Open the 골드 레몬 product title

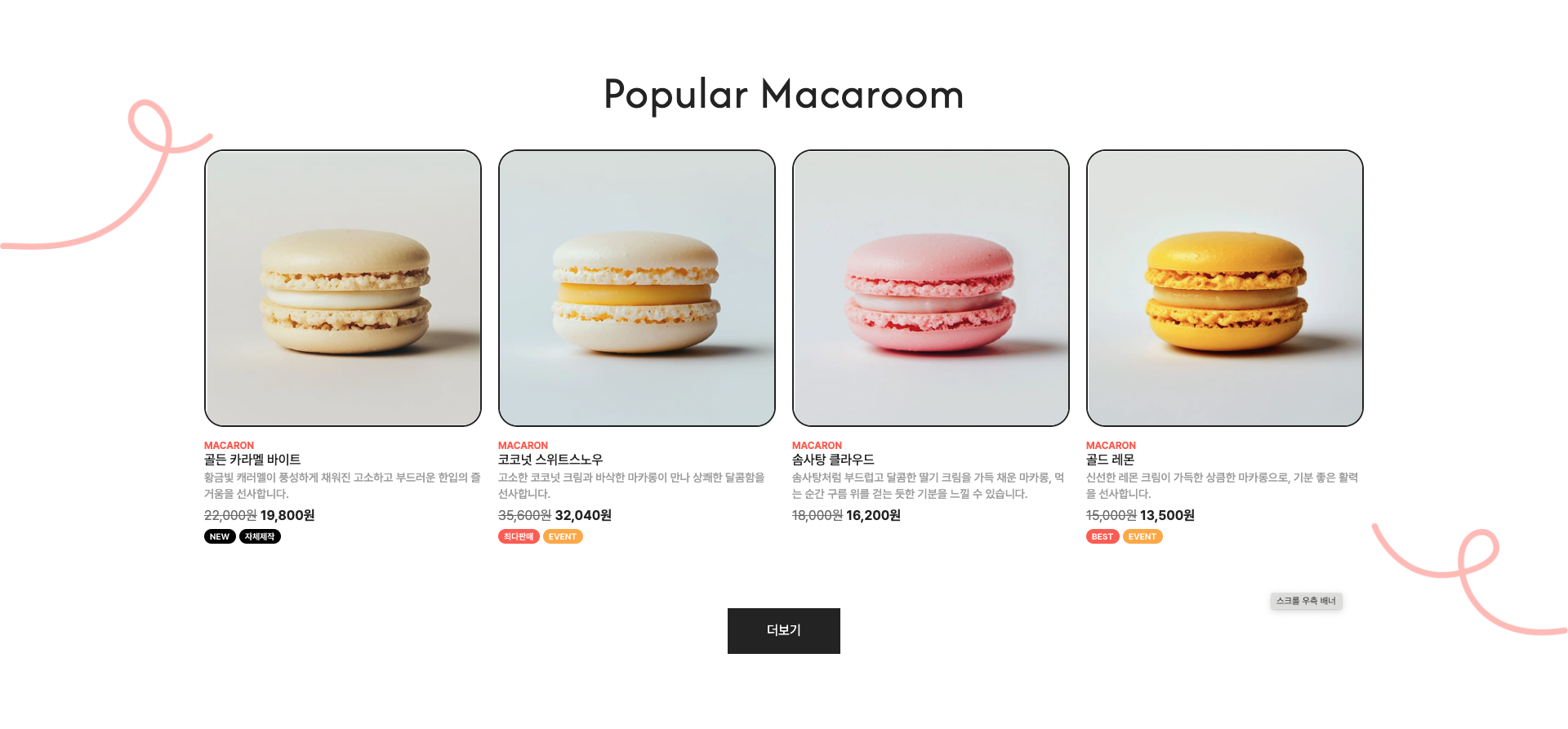point(1110,460)
